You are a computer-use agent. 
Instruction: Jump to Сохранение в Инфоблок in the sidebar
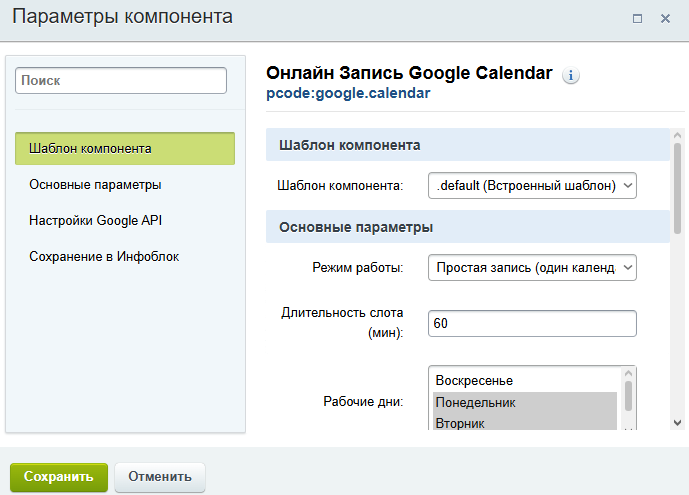pos(104,257)
